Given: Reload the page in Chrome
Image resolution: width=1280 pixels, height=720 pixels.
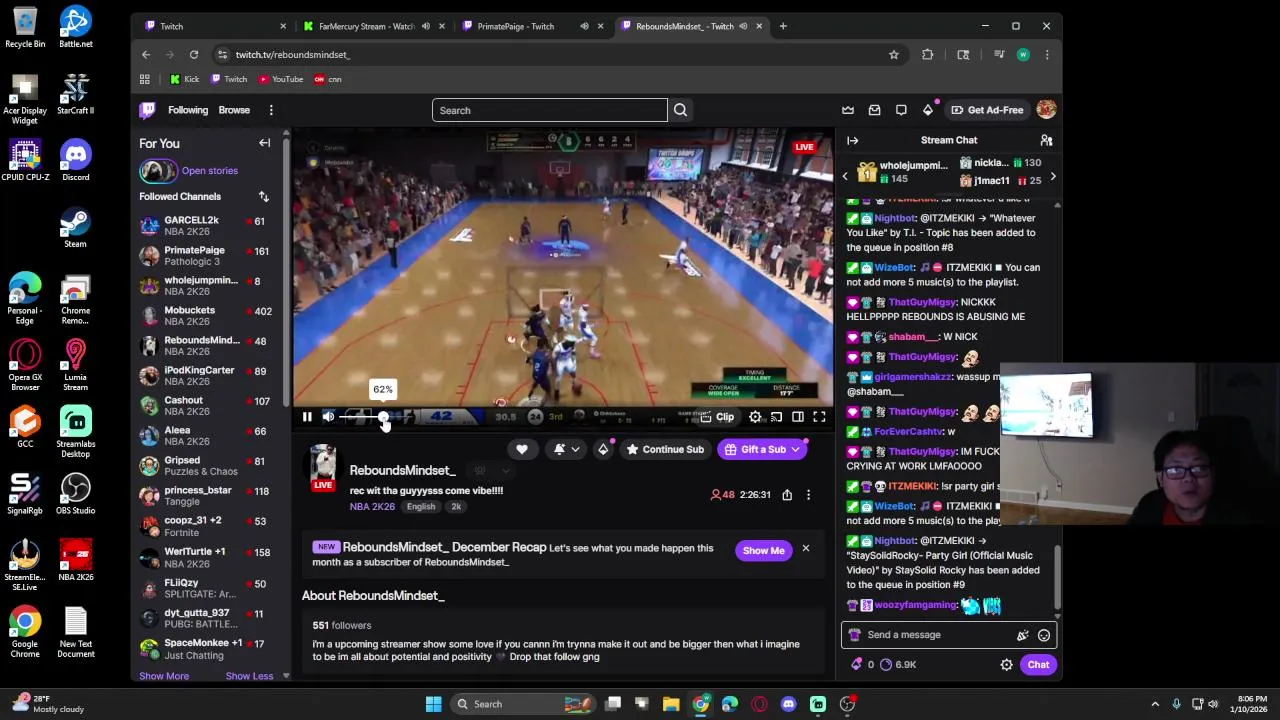Looking at the screenshot, I should [193, 55].
